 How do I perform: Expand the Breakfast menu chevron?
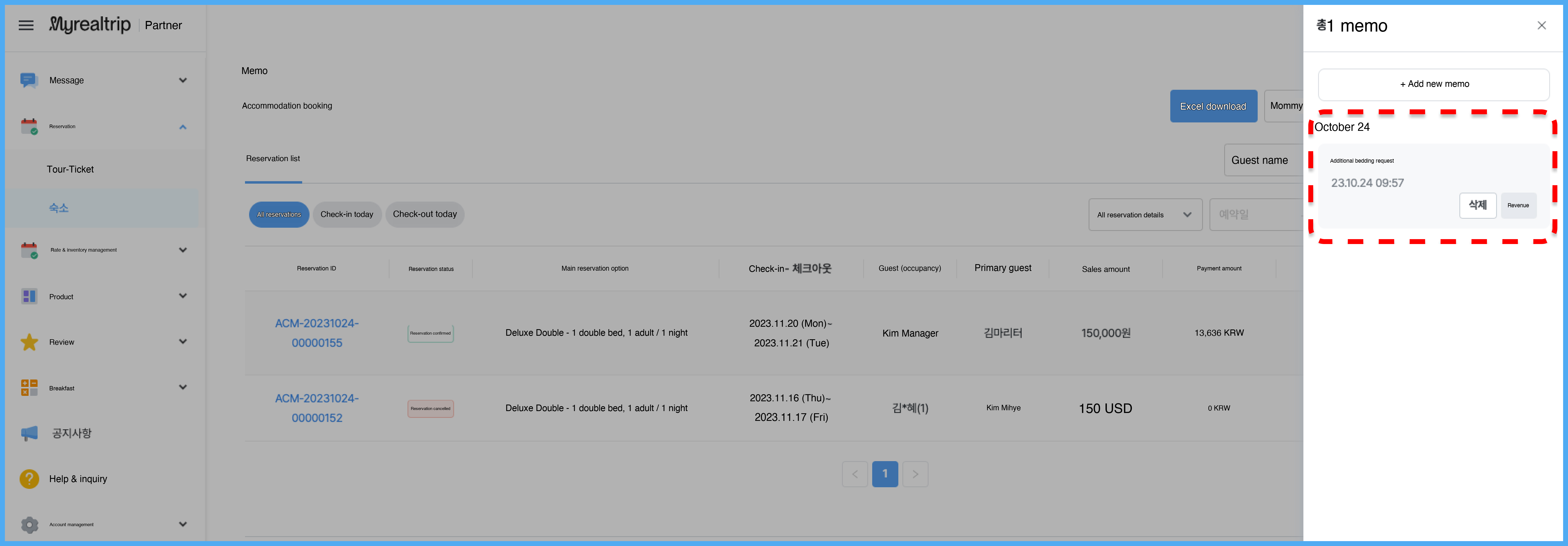point(183,387)
